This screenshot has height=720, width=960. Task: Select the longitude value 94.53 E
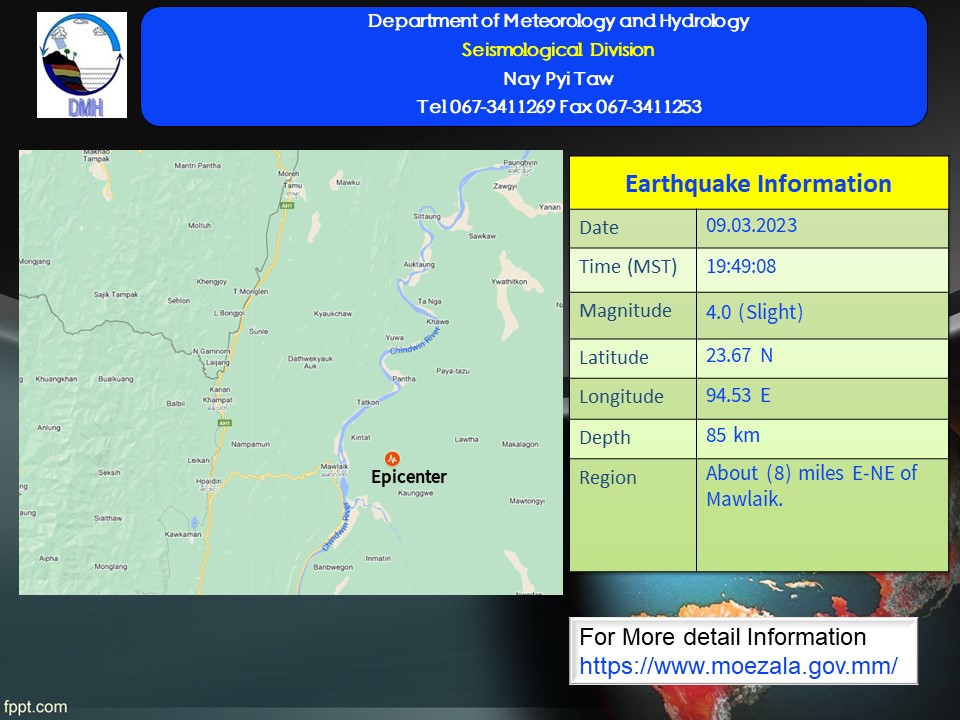(738, 395)
